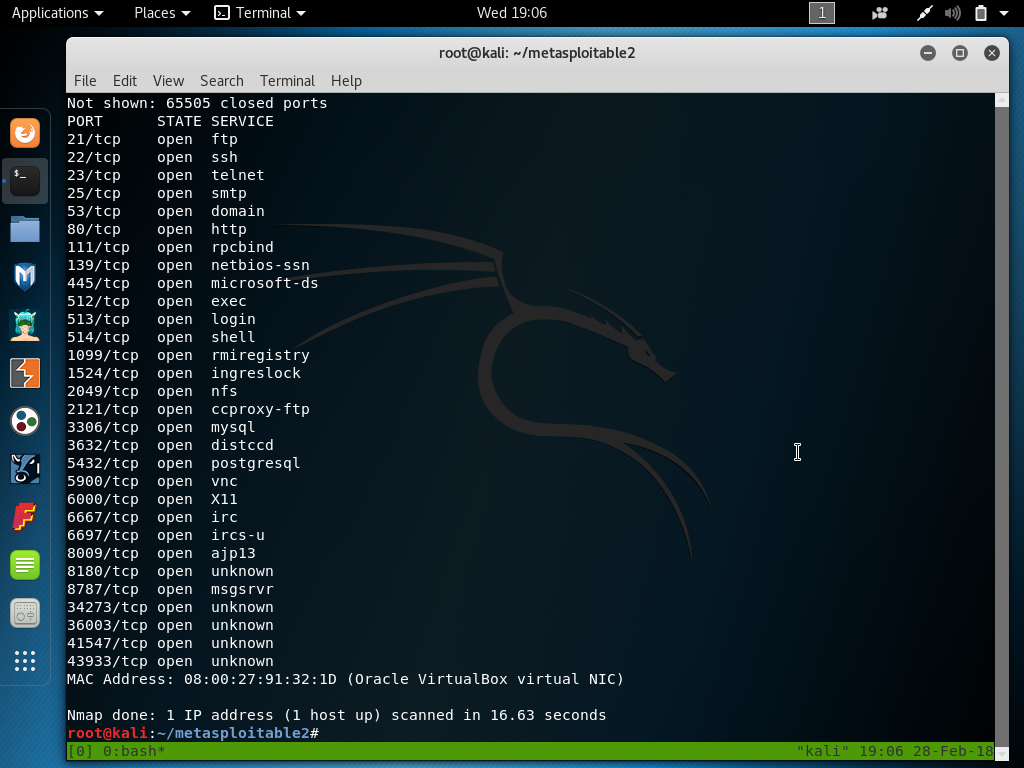Click the tmux status "kali" 19:06 28-Feb-18
1024x768 pixels.
895,751
